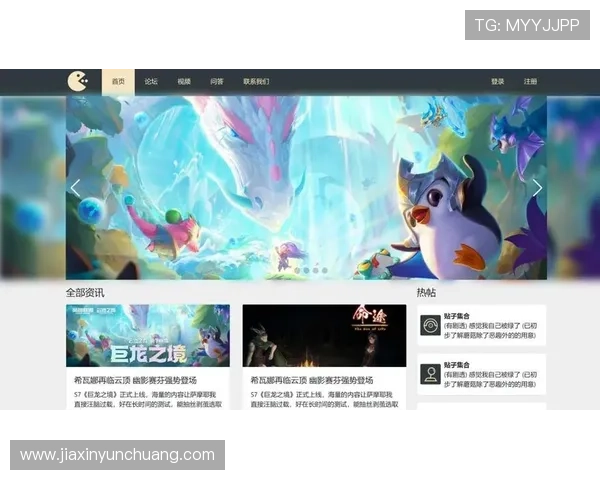This screenshot has width=600, height=480.
Task: Open second 希瓦娜再临云顶 article title
Action: 311,381
